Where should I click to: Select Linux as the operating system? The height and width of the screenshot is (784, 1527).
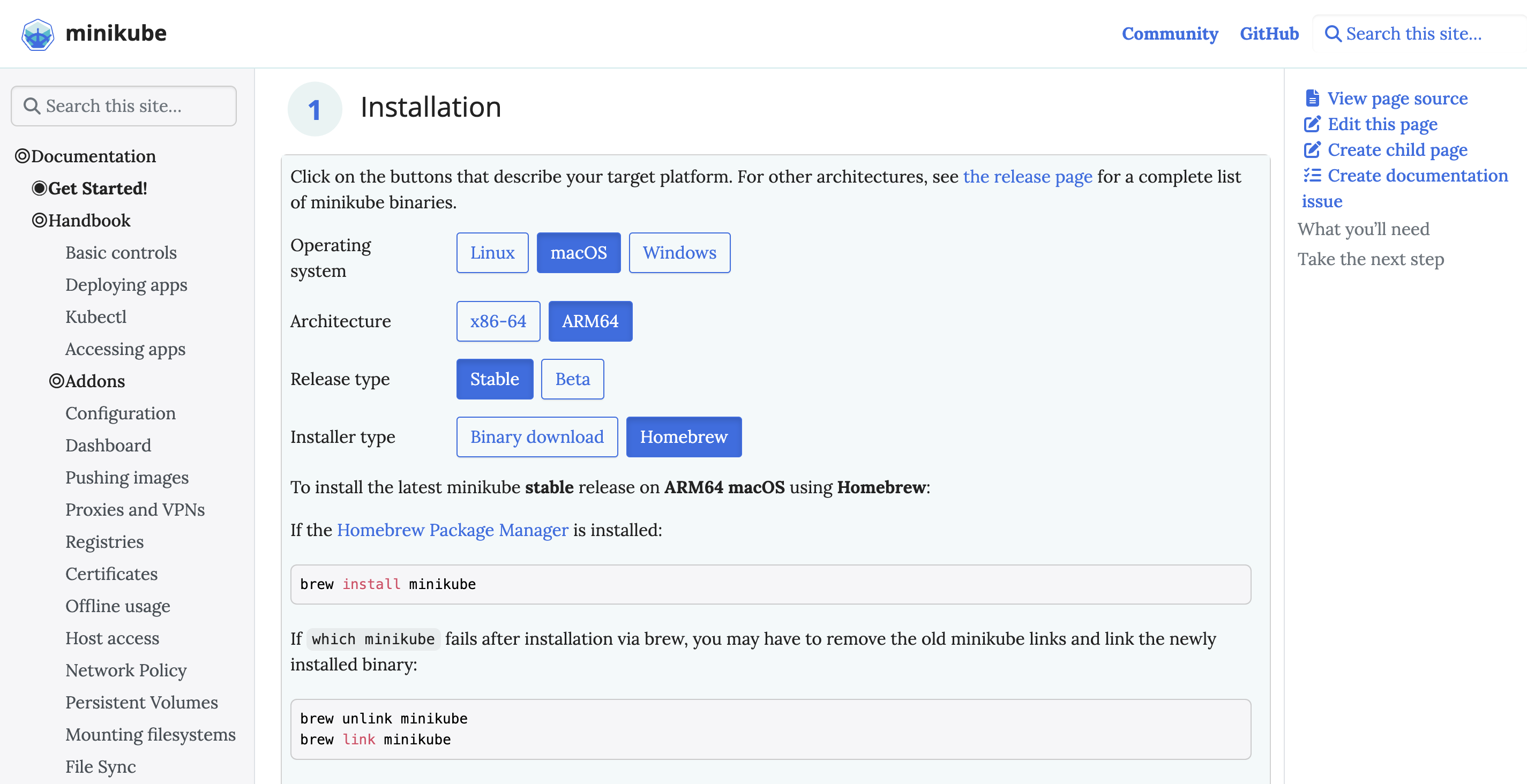click(492, 252)
